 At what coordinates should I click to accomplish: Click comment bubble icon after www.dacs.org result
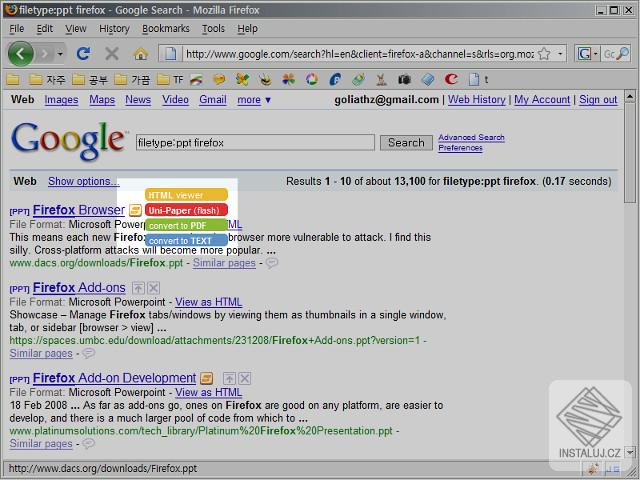pos(272,263)
